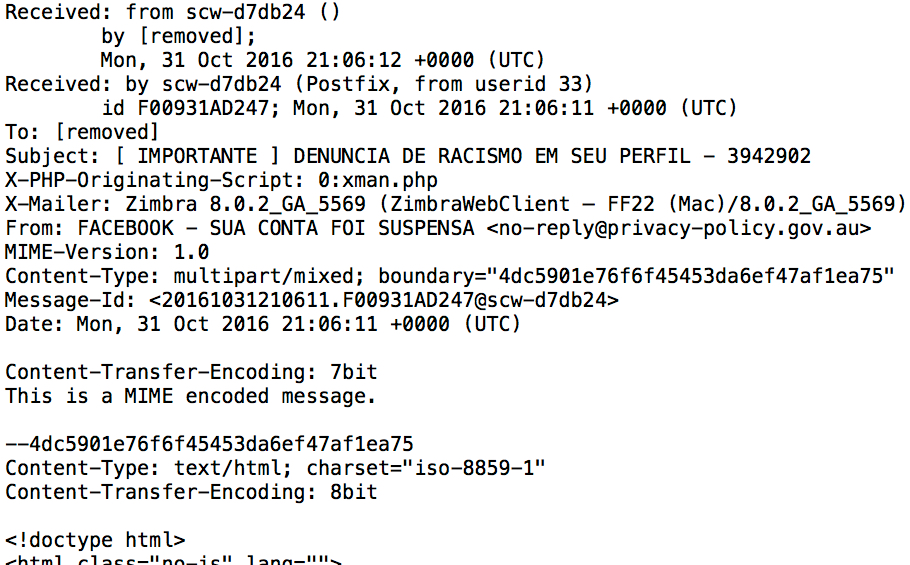Click the To: [removed] line
The image size is (910, 565).
click(82, 132)
